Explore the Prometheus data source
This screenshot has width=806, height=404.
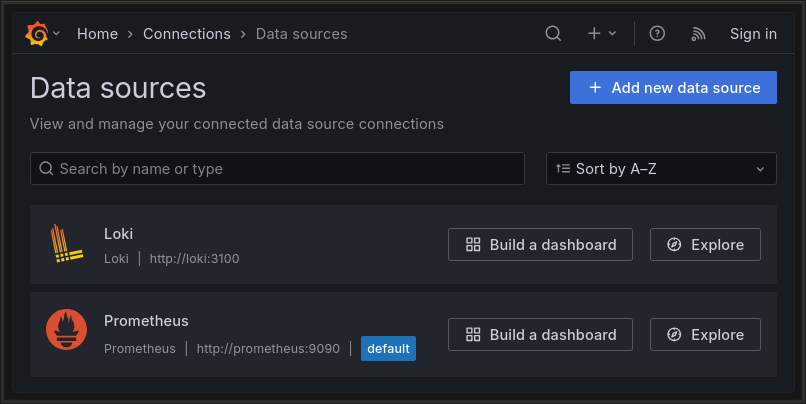pyautogui.click(x=705, y=334)
